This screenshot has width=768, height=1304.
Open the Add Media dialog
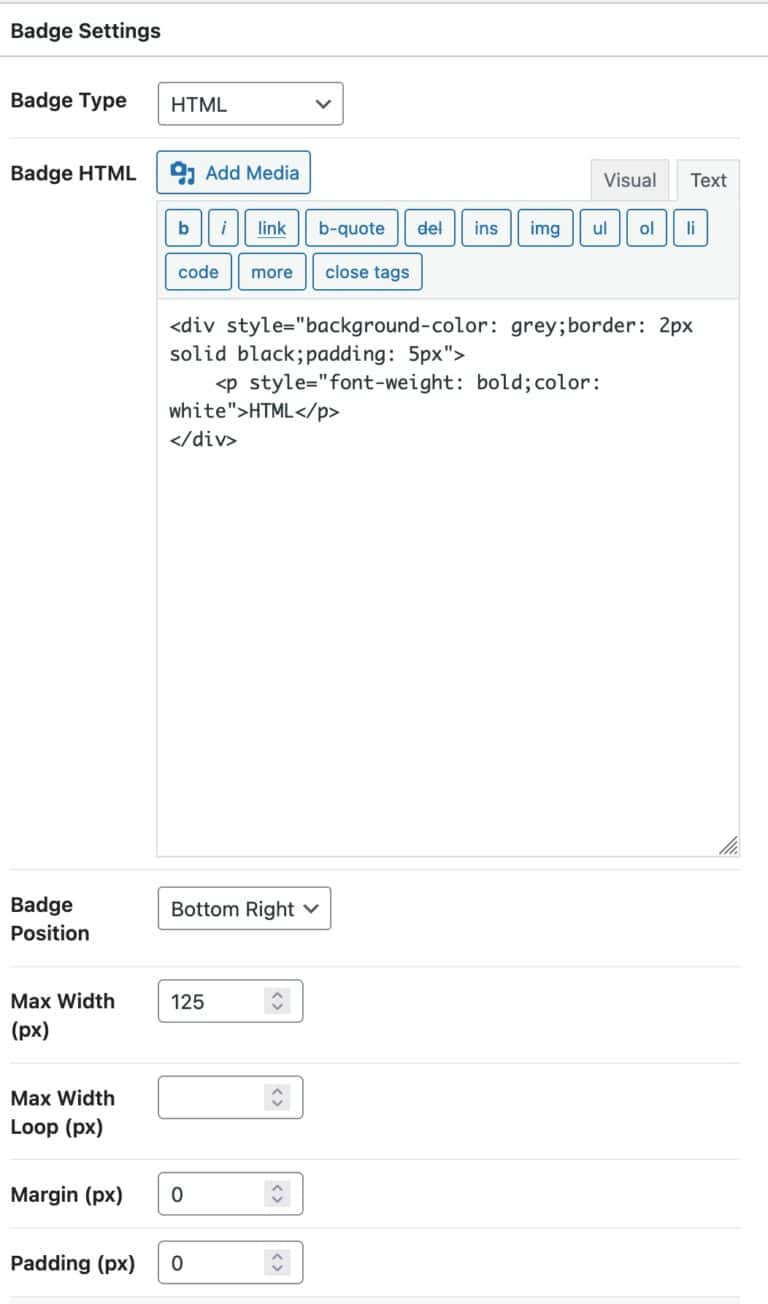coord(233,172)
